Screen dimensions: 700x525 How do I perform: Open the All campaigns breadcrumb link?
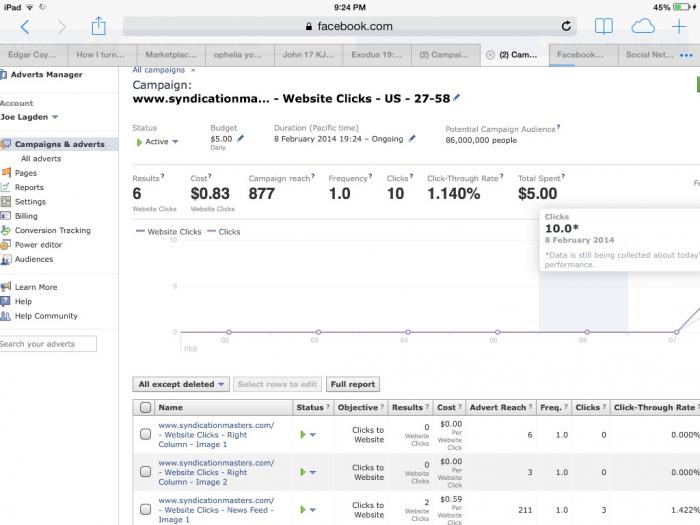pos(158,70)
